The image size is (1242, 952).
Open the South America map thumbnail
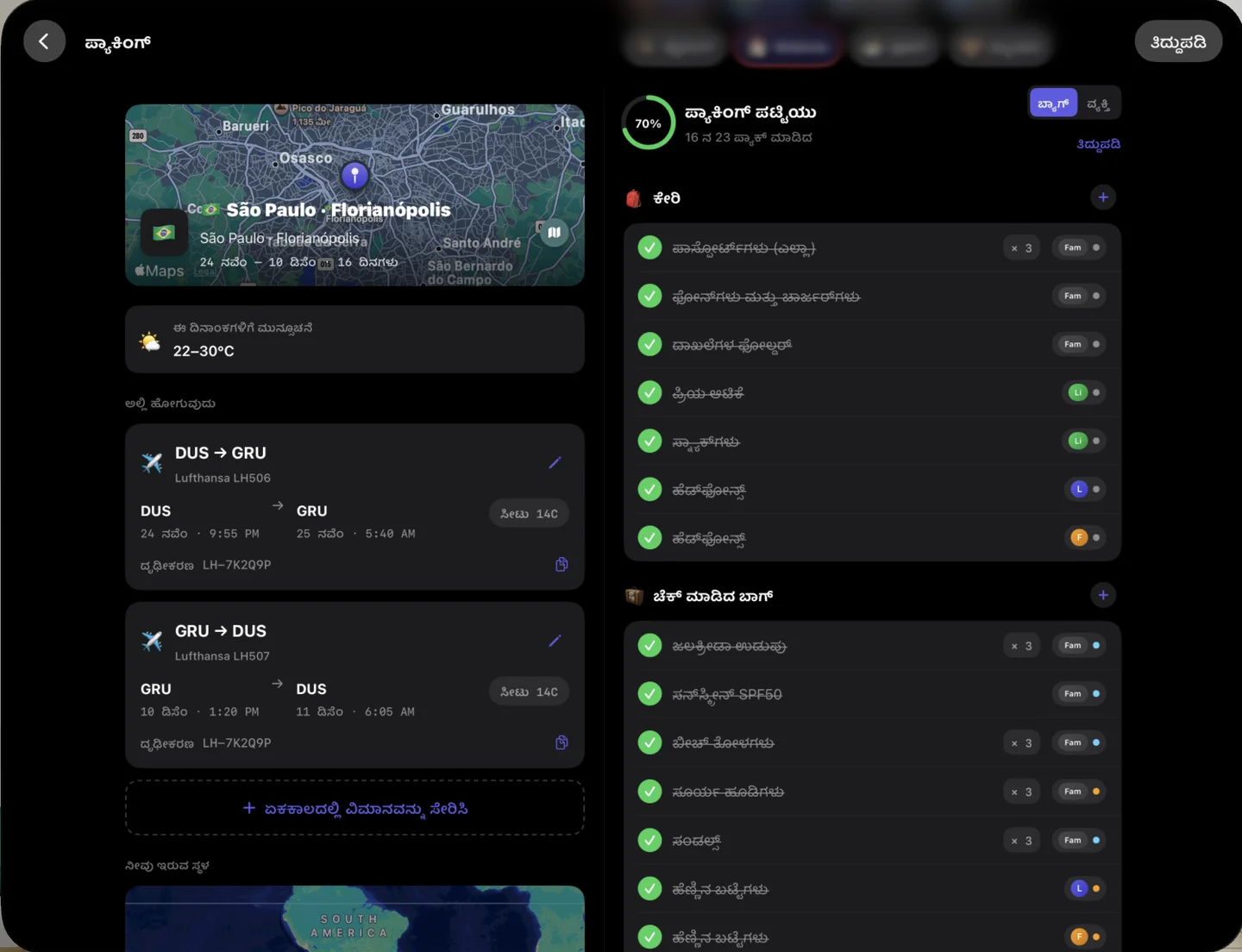click(x=354, y=918)
